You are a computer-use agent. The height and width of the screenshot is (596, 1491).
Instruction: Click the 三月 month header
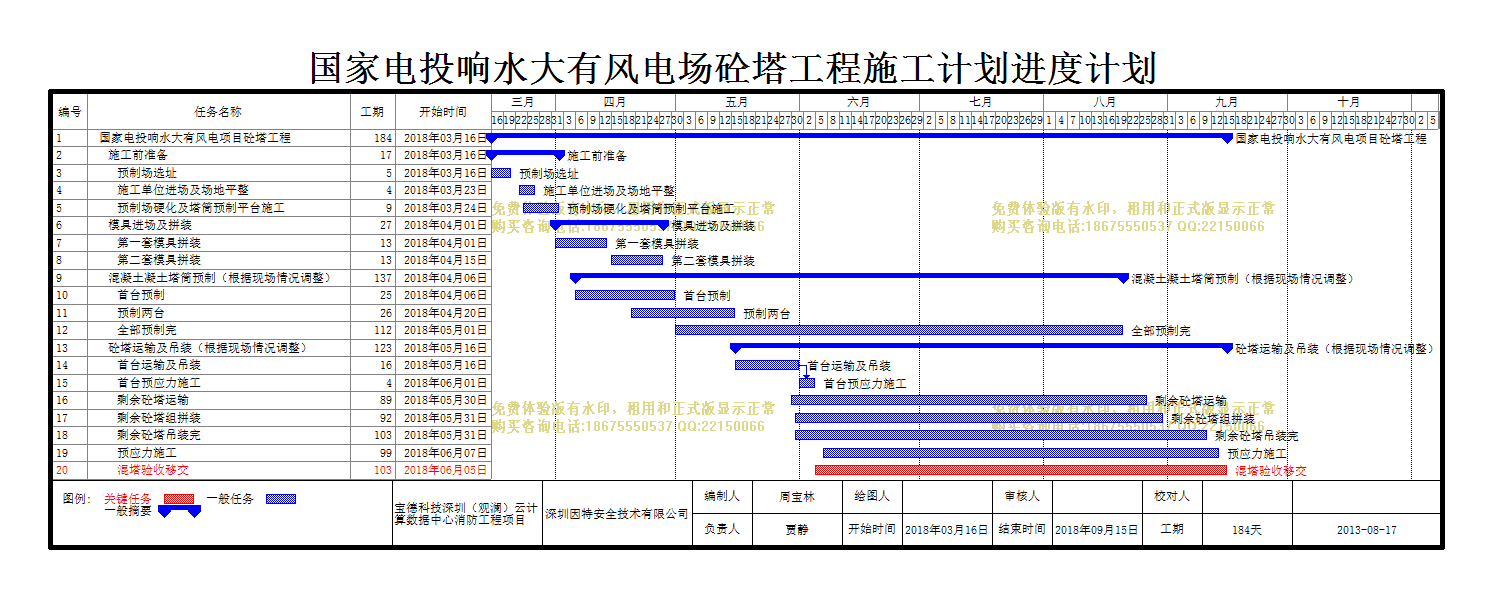523,102
